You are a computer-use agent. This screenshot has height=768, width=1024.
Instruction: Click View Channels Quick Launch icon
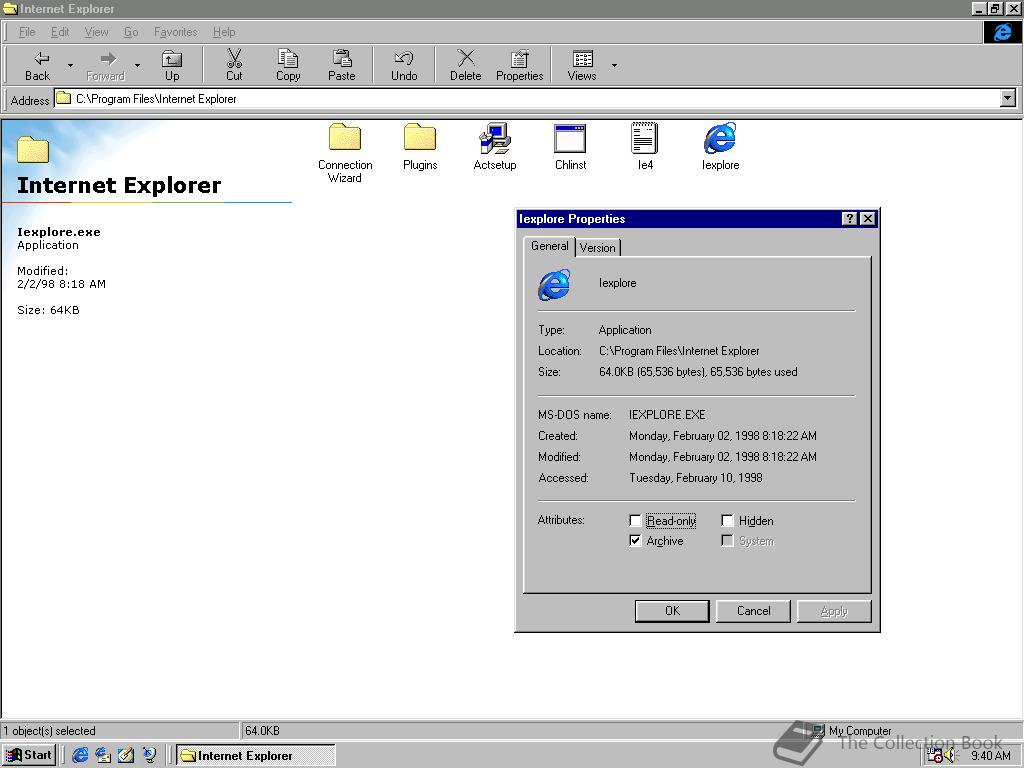pyautogui.click(x=150, y=755)
